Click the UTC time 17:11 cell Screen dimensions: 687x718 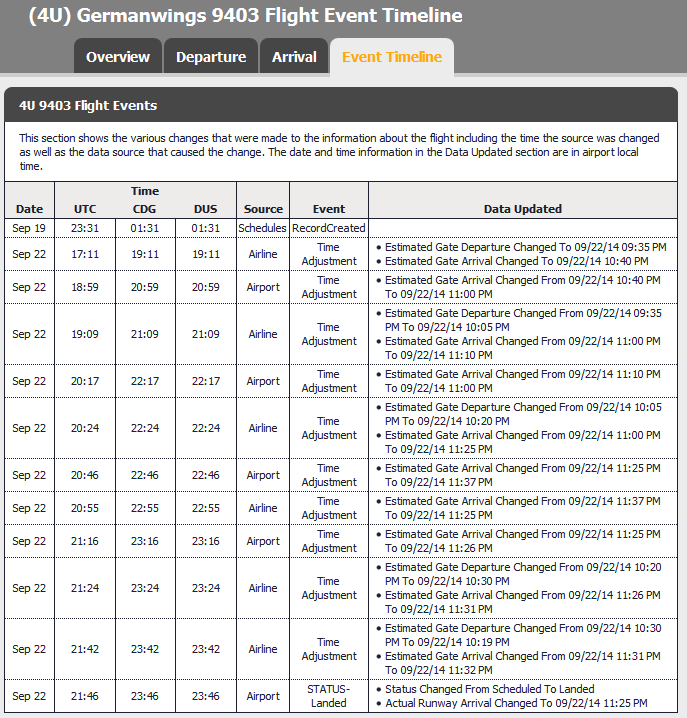tap(85, 254)
